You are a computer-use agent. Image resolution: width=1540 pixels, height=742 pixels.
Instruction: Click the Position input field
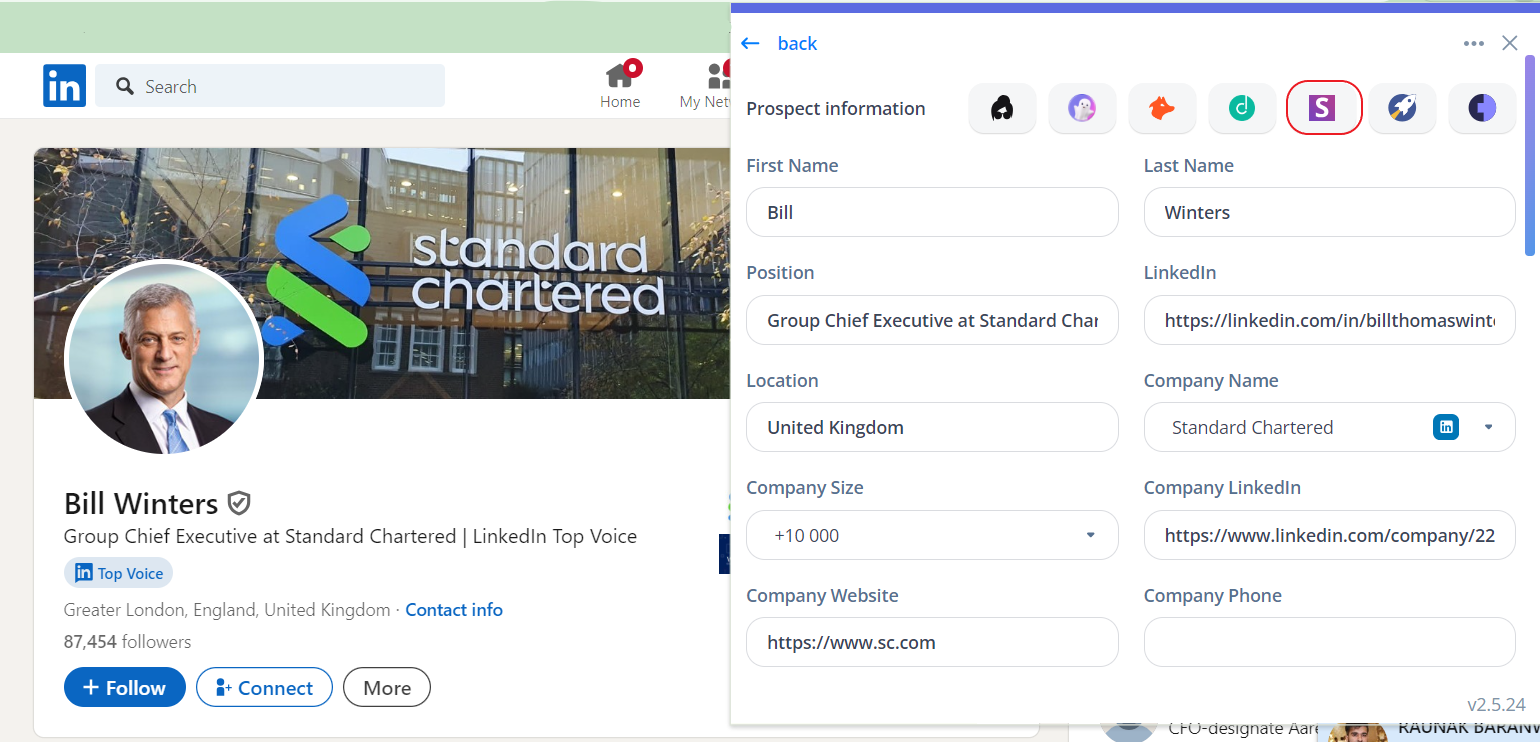932,320
